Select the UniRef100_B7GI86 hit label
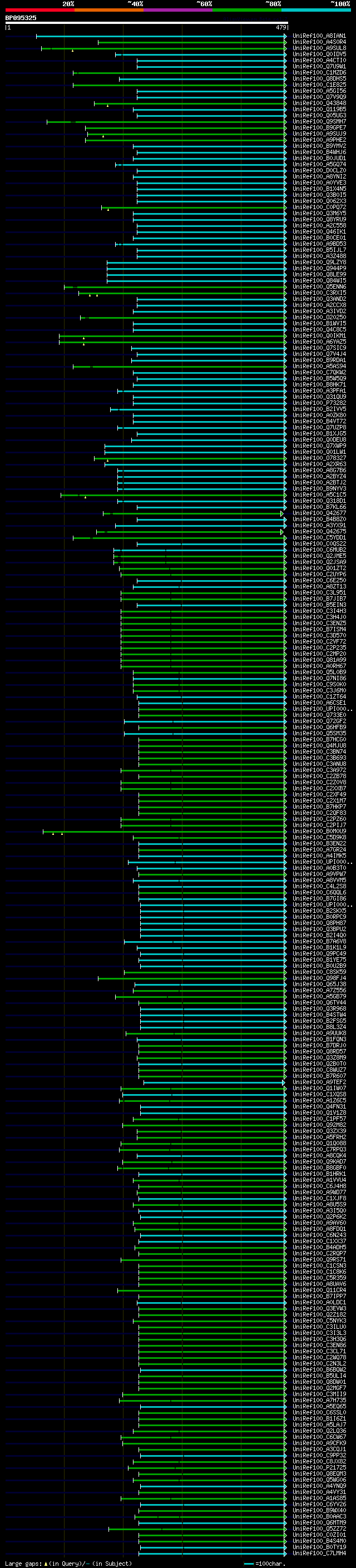The height and width of the screenshot is (1568, 356). tap(319, 898)
